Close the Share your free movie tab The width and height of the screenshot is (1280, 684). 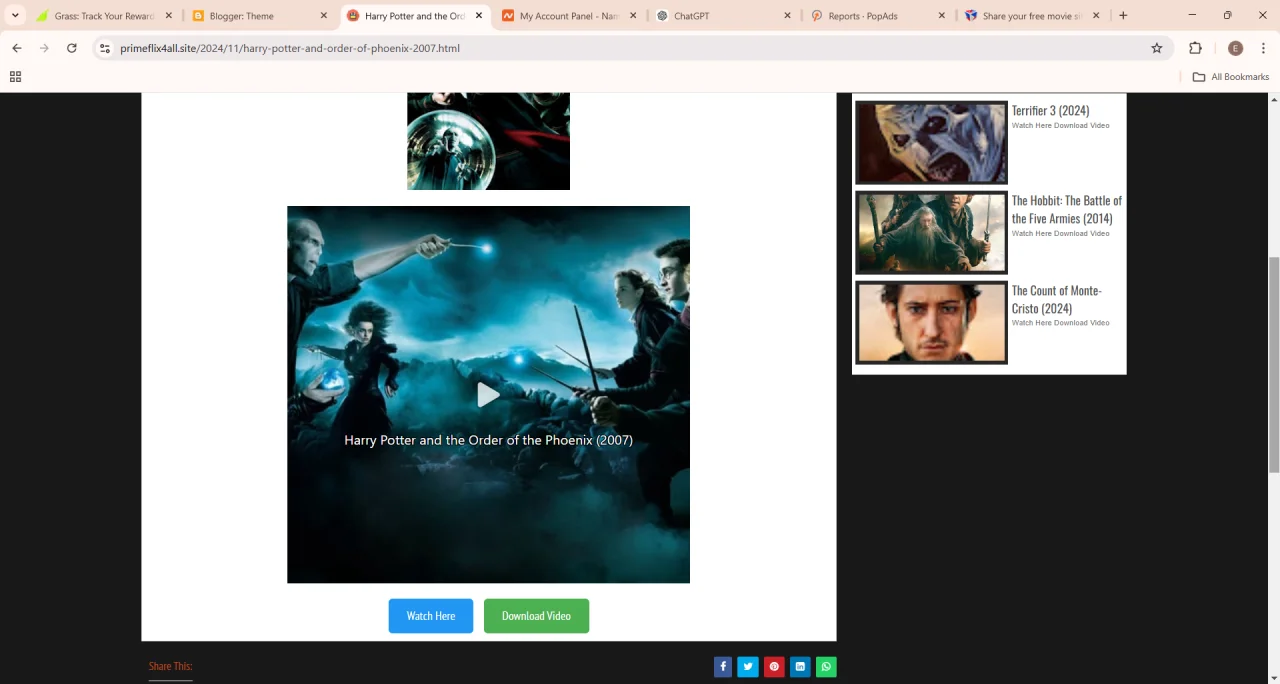pyautogui.click(x=1096, y=16)
